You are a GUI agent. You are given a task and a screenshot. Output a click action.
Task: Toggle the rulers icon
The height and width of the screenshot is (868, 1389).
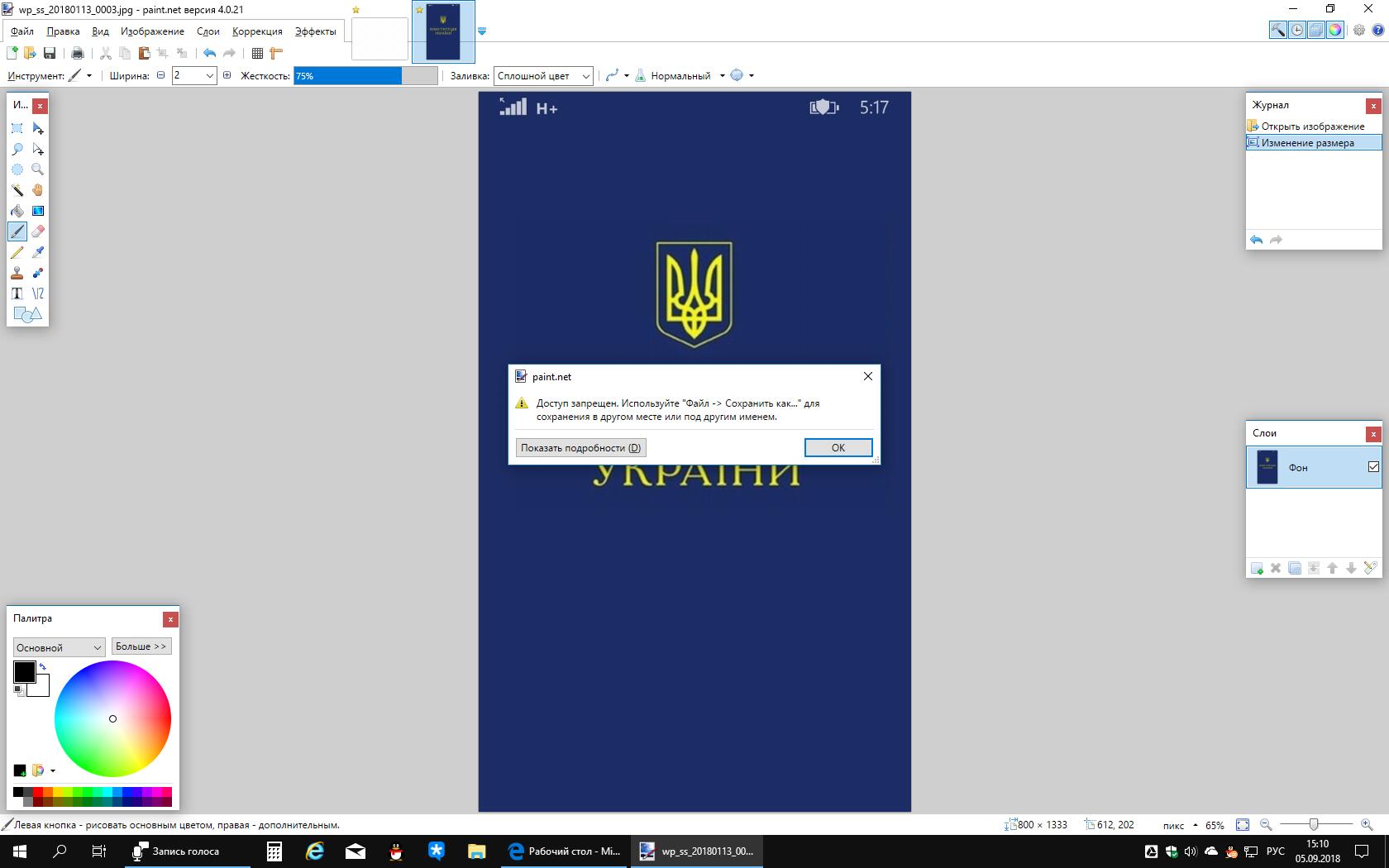276,53
